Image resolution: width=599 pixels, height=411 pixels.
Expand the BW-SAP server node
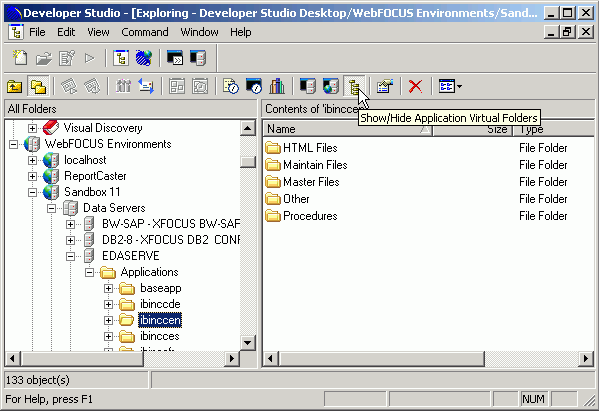[70, 224]
